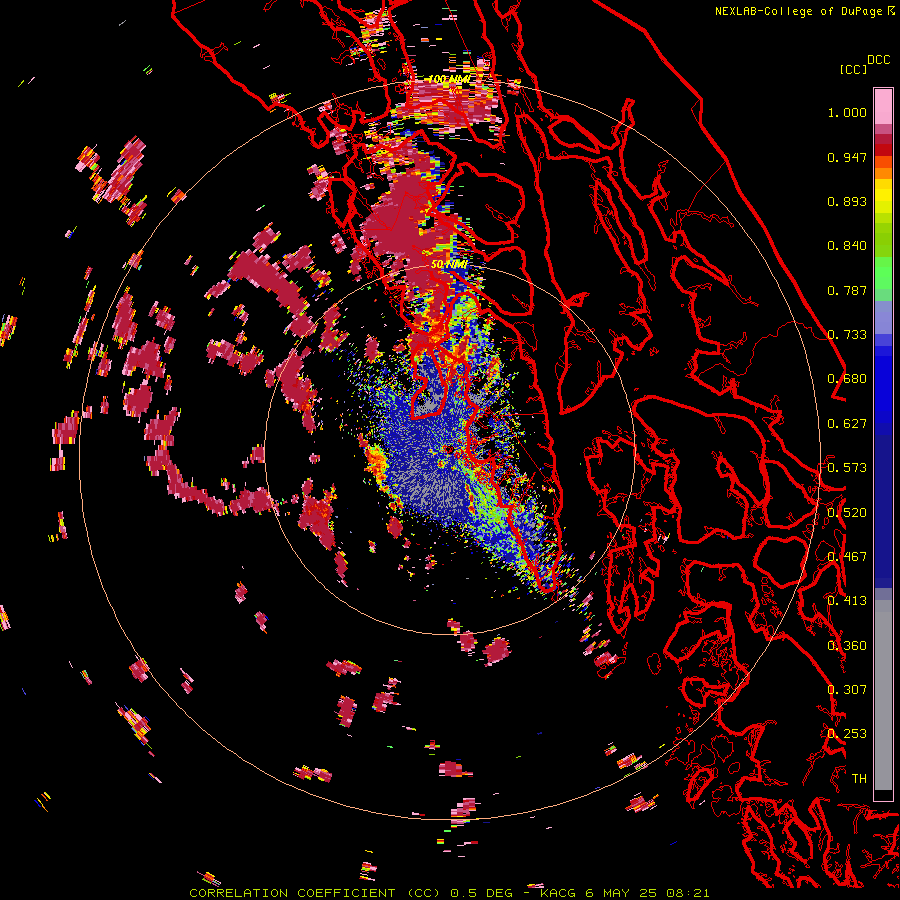Select the 0.947 scale value
The height and width of the screenshot is (900, 900).
847,157
